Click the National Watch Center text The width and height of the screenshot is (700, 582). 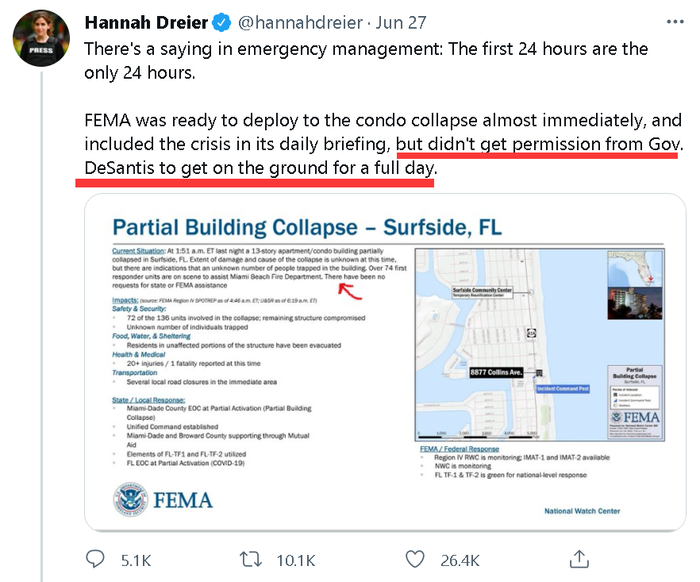click(x=582, y=511)
